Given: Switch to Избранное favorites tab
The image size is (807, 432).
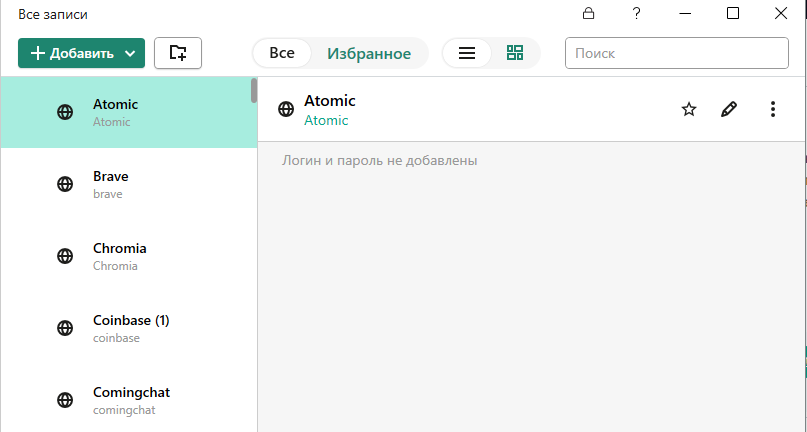Looking at the screenshot, I should click(x=369, y=53).
